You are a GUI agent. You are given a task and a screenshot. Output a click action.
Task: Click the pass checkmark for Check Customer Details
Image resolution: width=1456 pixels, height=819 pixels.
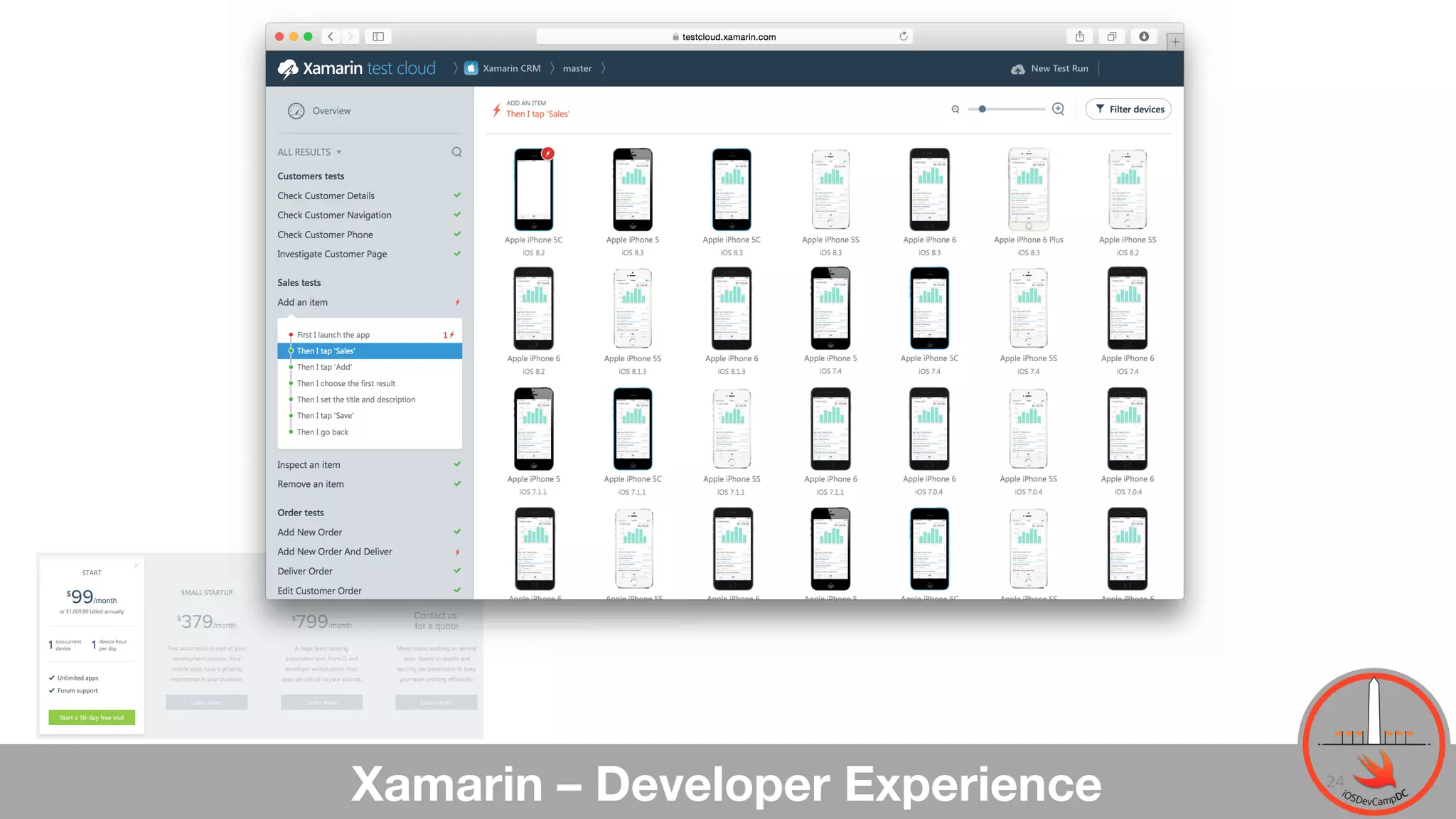coord(457,195)
